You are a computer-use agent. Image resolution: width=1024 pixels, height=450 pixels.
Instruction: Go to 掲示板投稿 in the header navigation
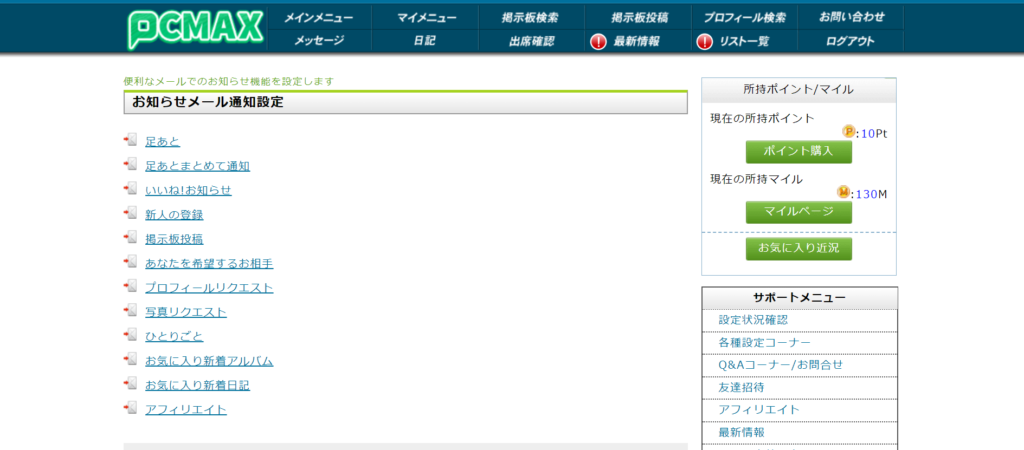[639, 18]
